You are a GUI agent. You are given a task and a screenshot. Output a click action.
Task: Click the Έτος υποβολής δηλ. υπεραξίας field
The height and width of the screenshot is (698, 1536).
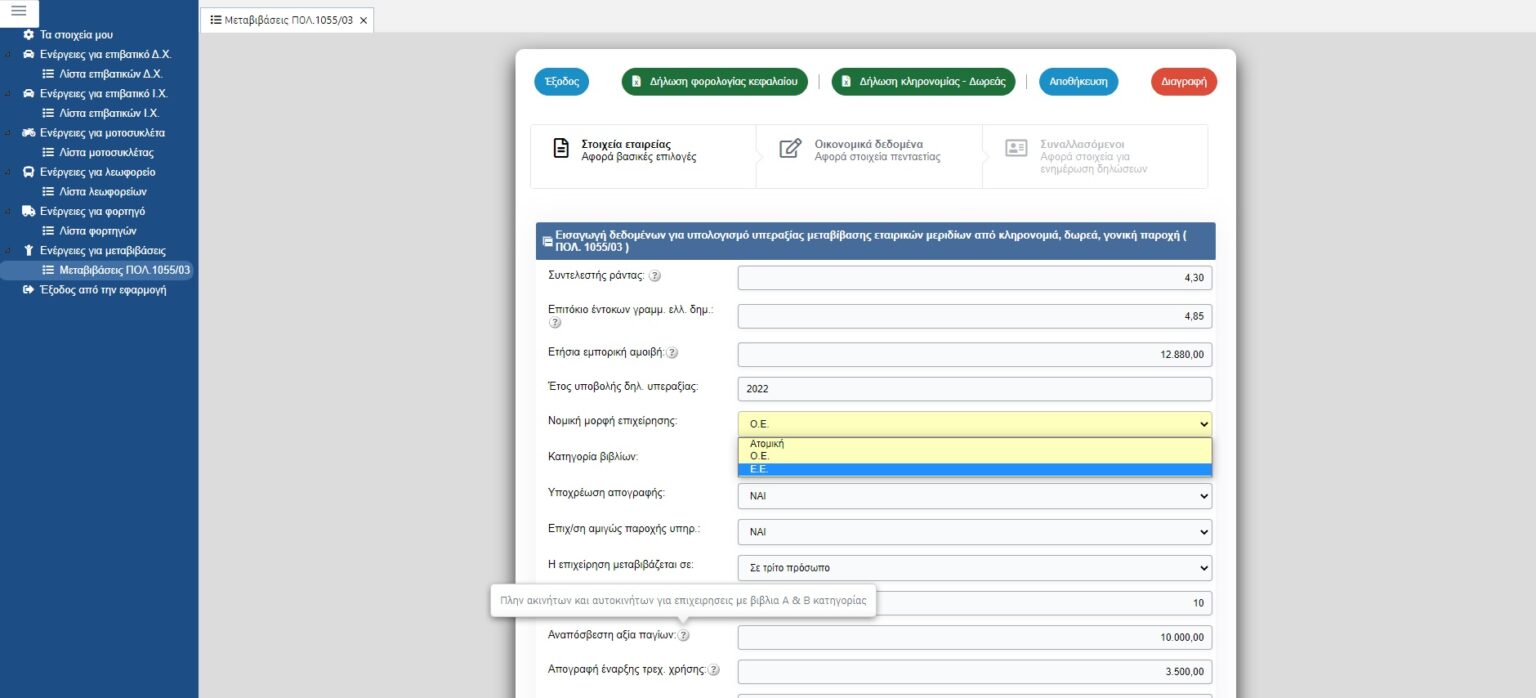click(x=974, y=389)
